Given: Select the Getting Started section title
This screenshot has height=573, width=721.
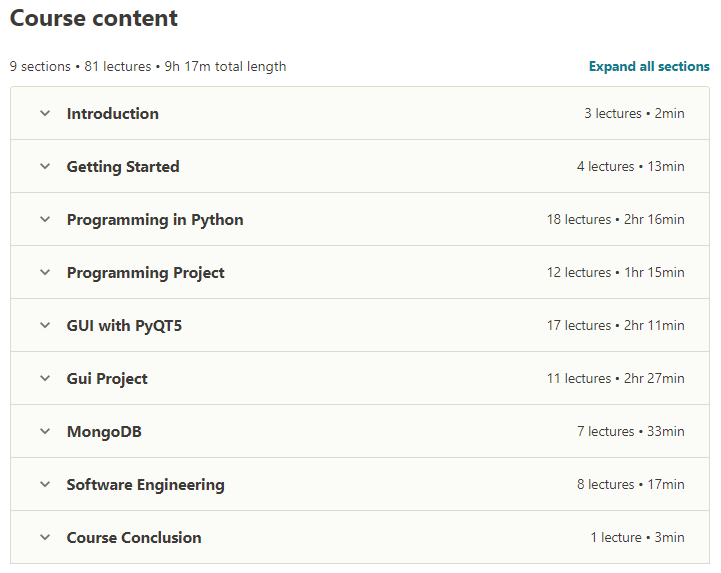Looking at the screenshot, I should 123,166.
